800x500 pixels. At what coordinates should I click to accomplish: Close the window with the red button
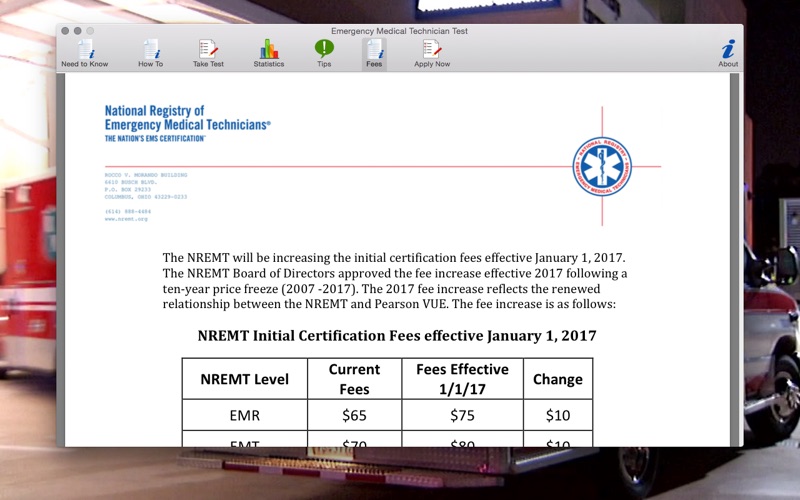[x=65, y=31]
